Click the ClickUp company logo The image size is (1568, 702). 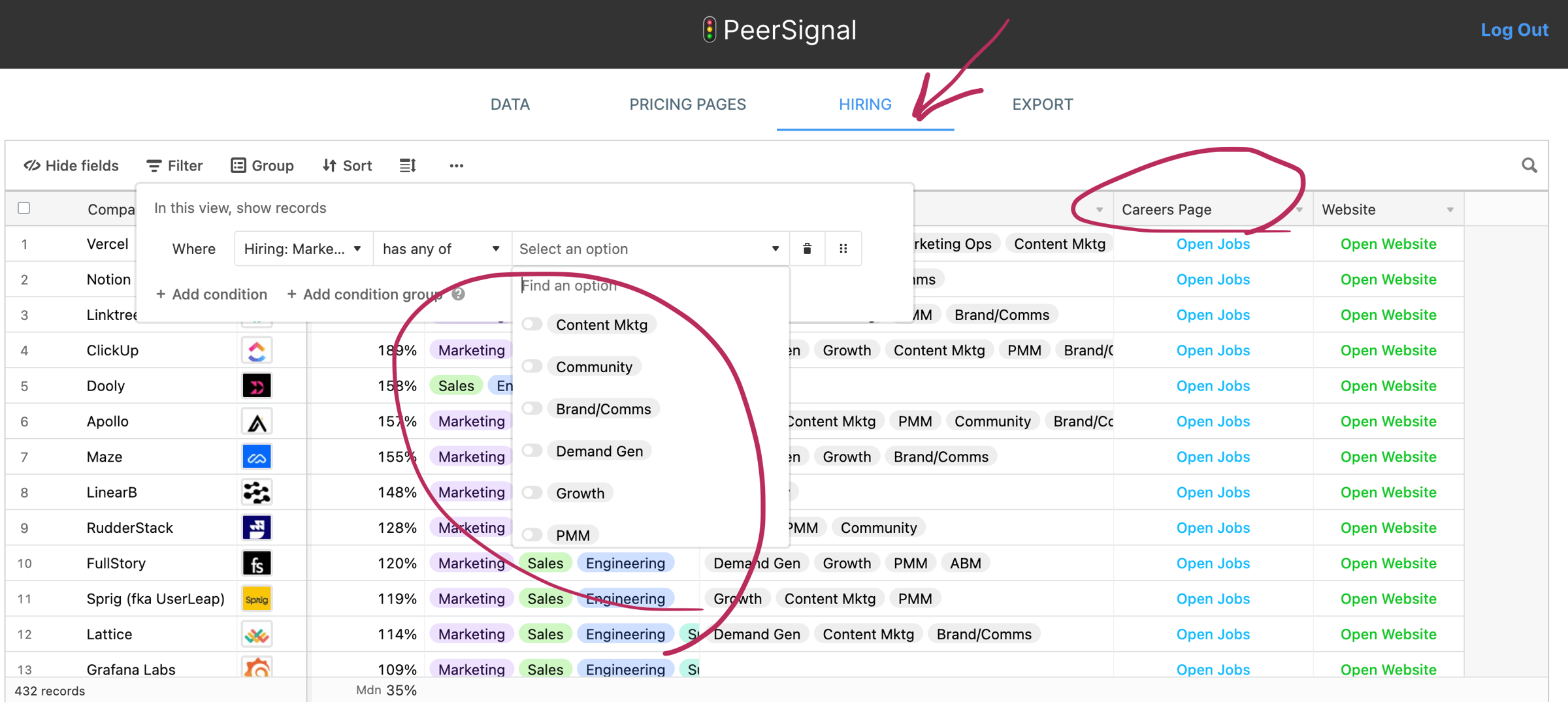257,351
